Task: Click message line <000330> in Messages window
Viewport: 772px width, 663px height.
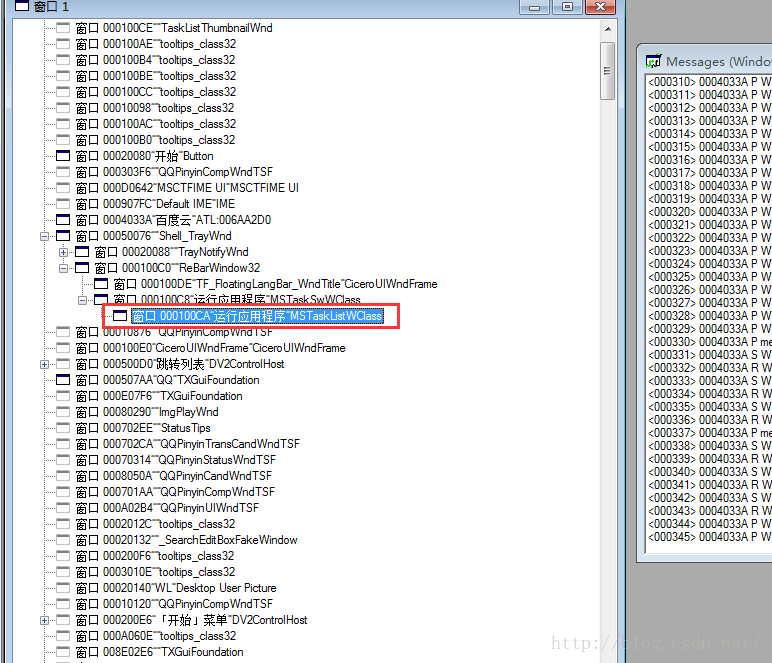Action: 709,342
